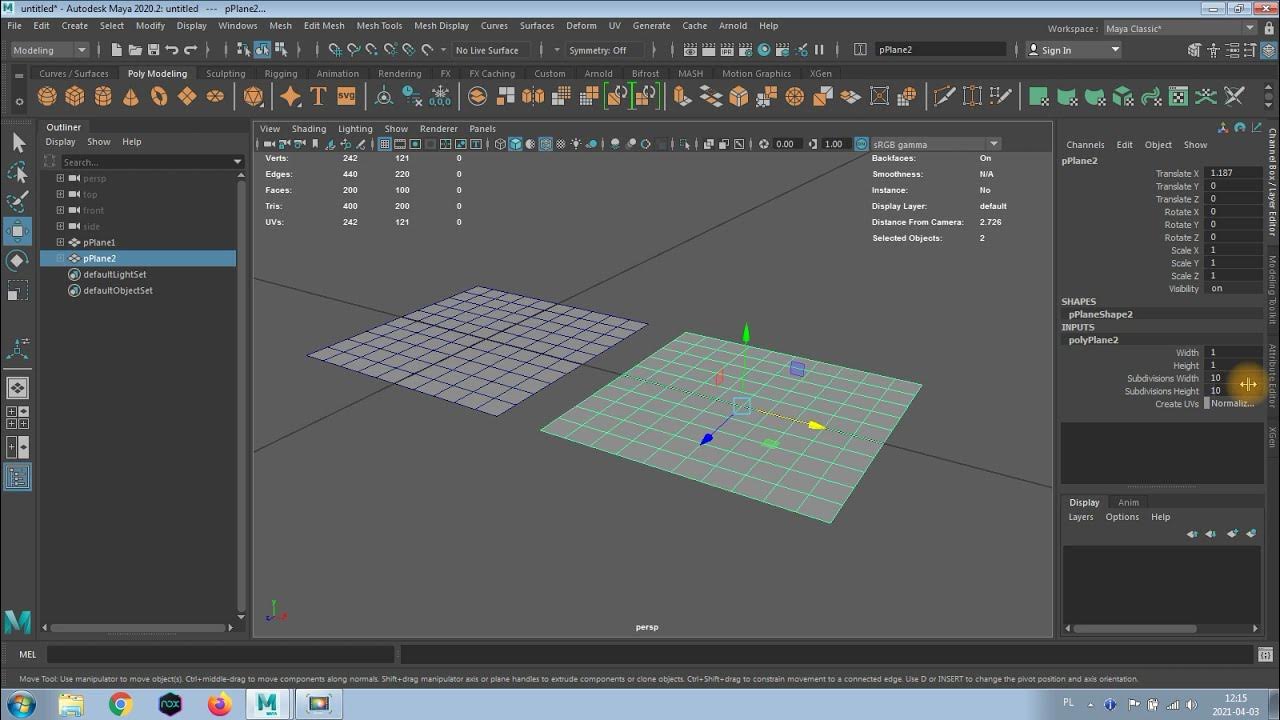Toggle viewport grid display icon
This screenshot has height=720, width=1280.
tap(384, 144)
